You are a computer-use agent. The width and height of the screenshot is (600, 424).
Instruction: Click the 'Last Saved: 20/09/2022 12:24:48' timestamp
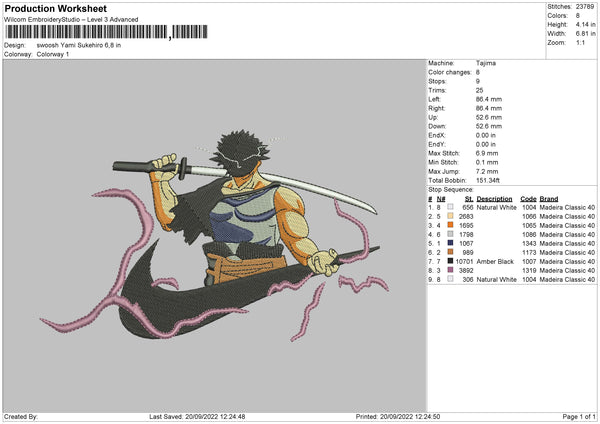(x=197, y=417)
